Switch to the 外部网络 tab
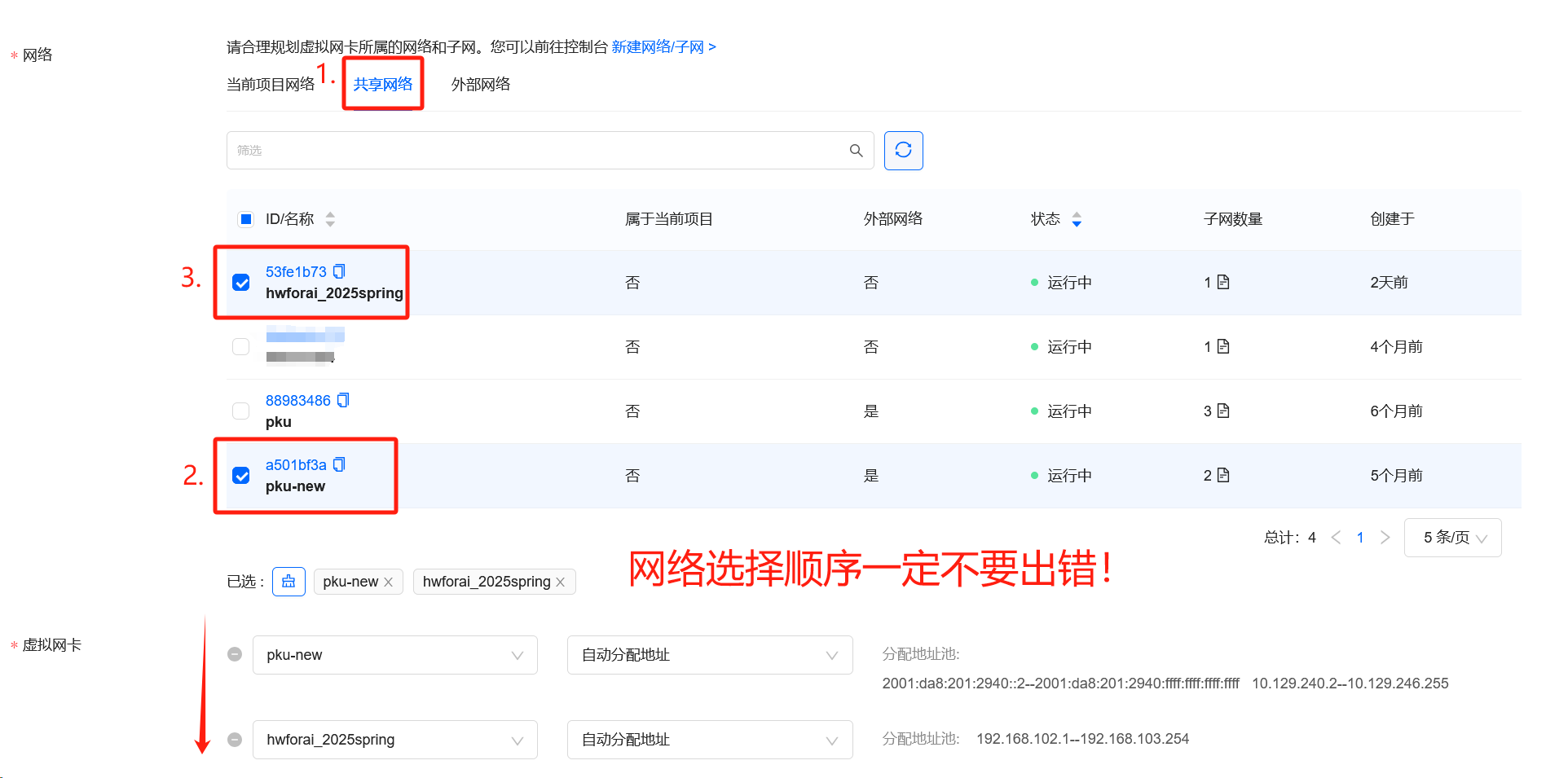 coord(481,84)
